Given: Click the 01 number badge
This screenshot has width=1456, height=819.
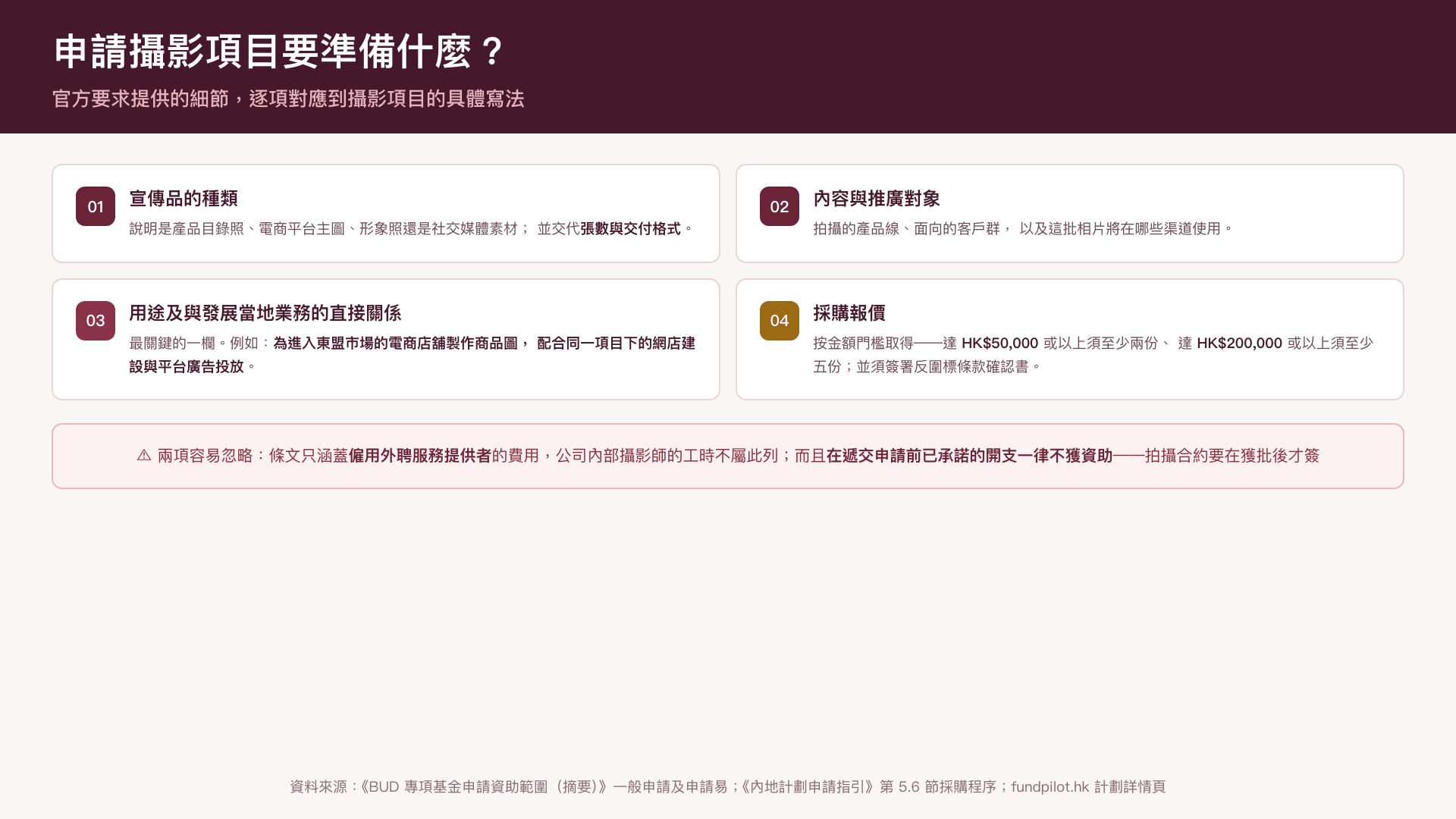Looking at the screenshot, I should pyautogui.click(x=96, y=206).
